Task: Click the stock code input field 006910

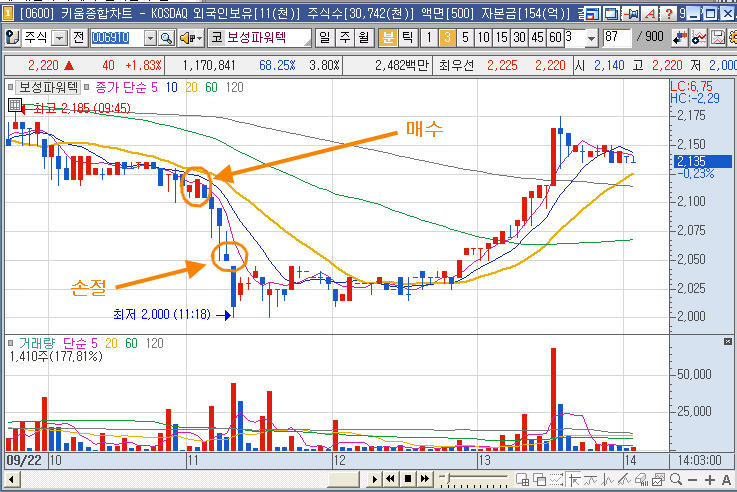Action: 117,38
